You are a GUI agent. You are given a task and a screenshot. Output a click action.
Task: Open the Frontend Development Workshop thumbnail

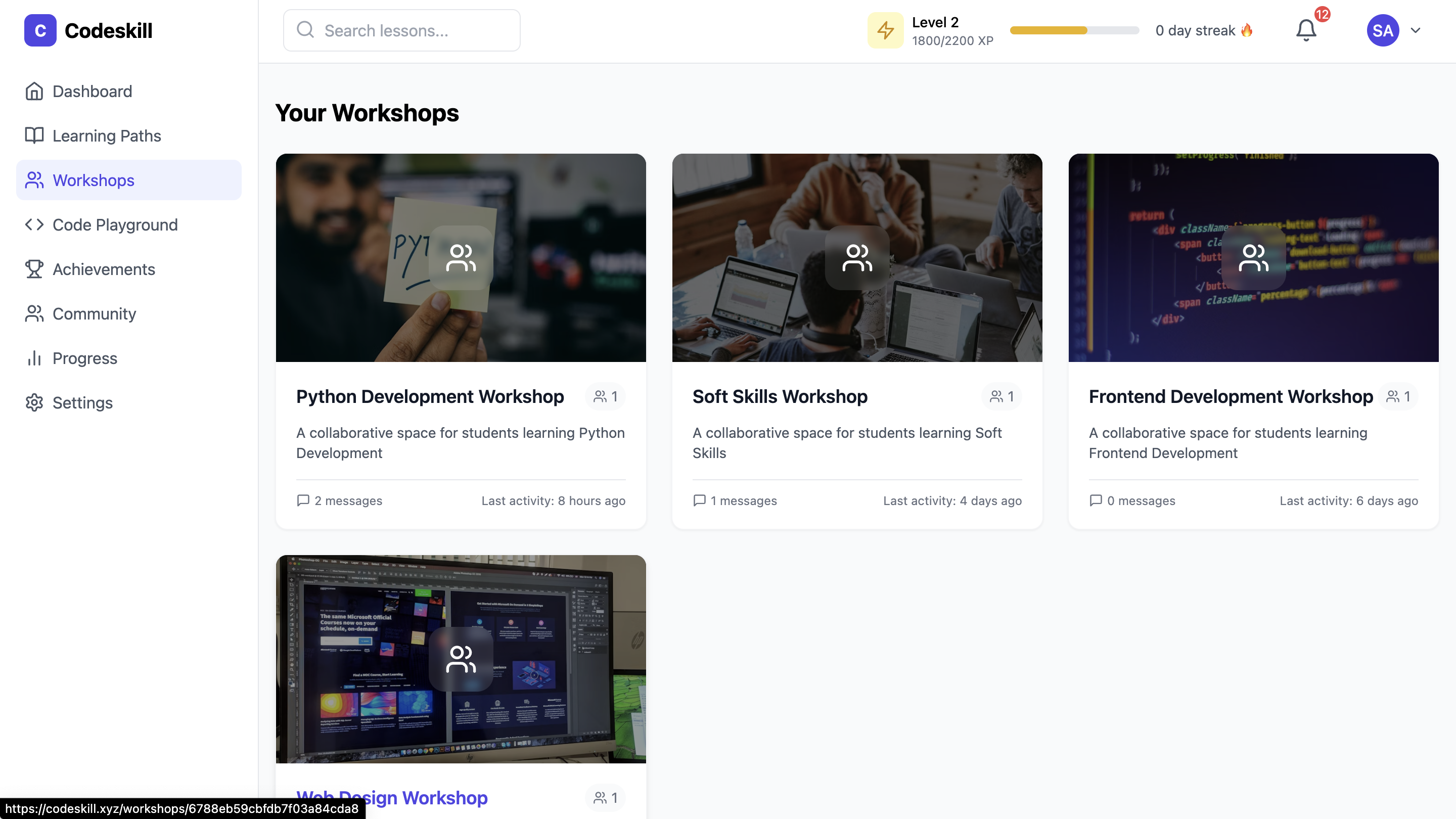[1253, 258]
